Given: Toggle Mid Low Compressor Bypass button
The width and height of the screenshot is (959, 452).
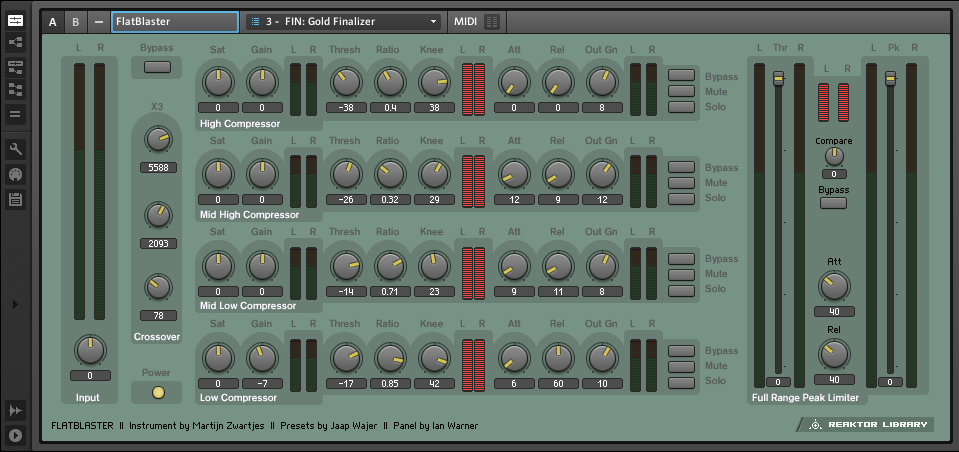Looking at the screenshot, I should (x=681, y=259).
